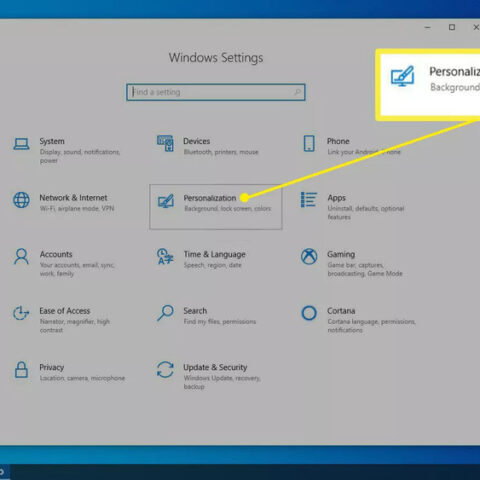Choose the Cortana title
The width and height of the screenshot is (480, 480).
pos(341,311)
